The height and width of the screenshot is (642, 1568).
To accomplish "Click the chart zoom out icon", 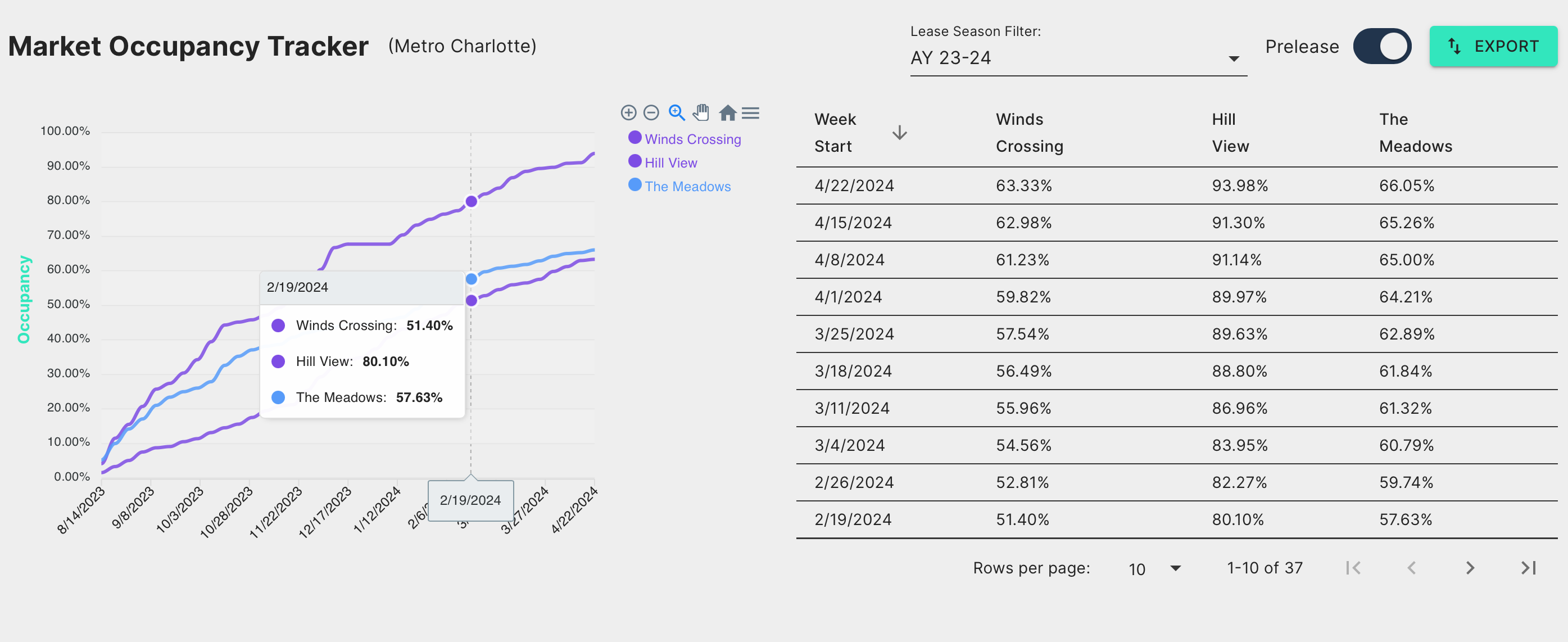I will pos(651,112).
